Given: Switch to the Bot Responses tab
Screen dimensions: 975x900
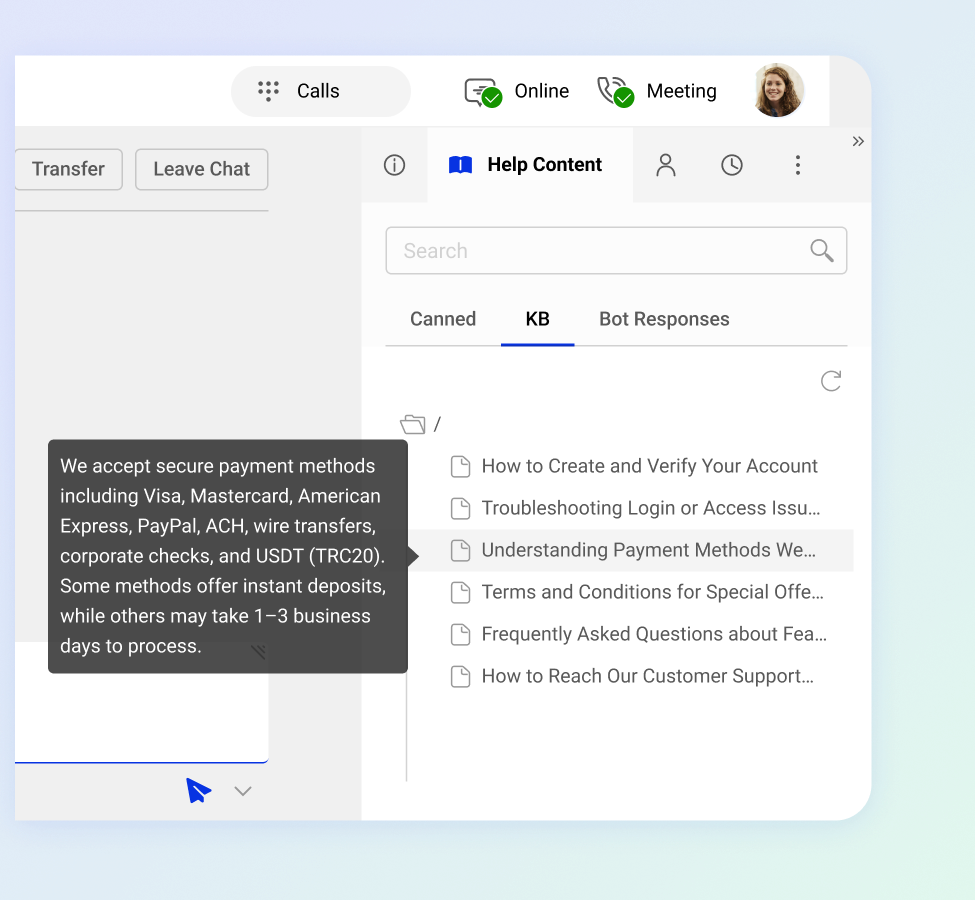Looking at the screenshot, I should (664, 319).
